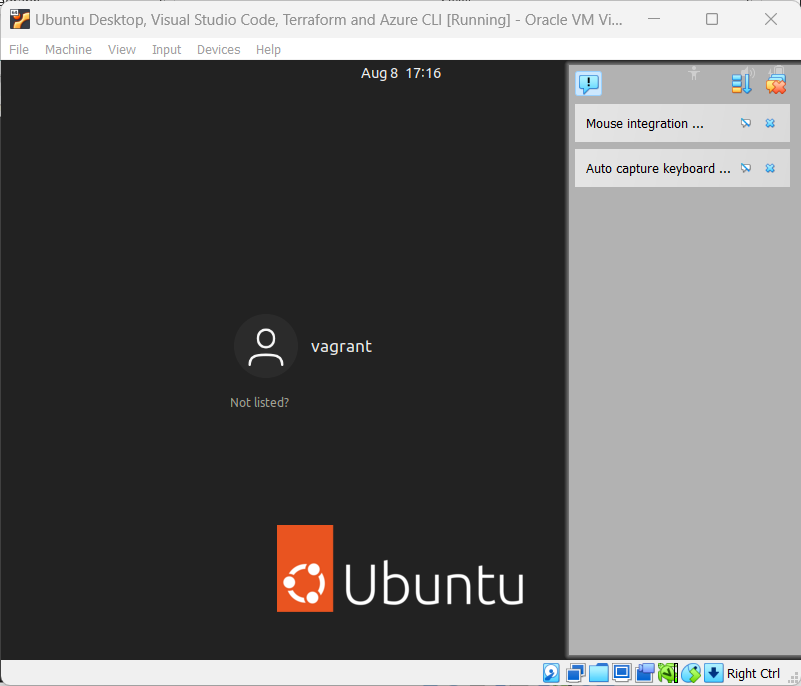
Task: Click the sort-notifications icon in the side panel
Action: [x=741, y=83]
